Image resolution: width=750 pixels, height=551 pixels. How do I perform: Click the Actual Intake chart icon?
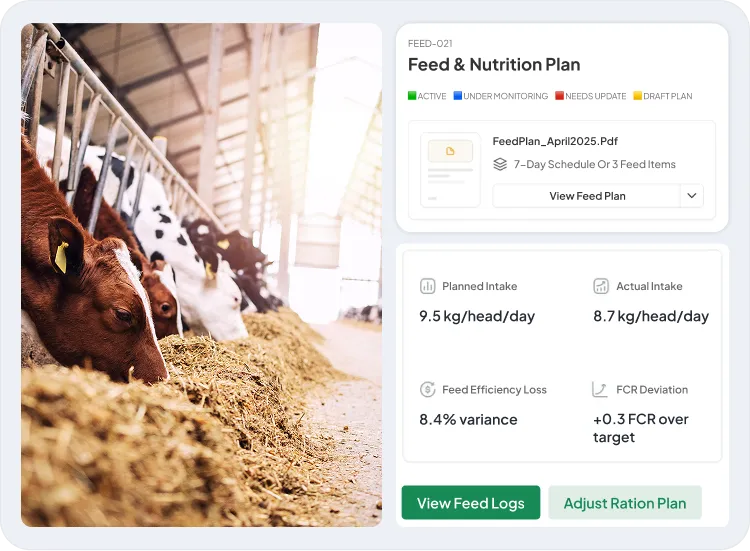coord(601,286)
